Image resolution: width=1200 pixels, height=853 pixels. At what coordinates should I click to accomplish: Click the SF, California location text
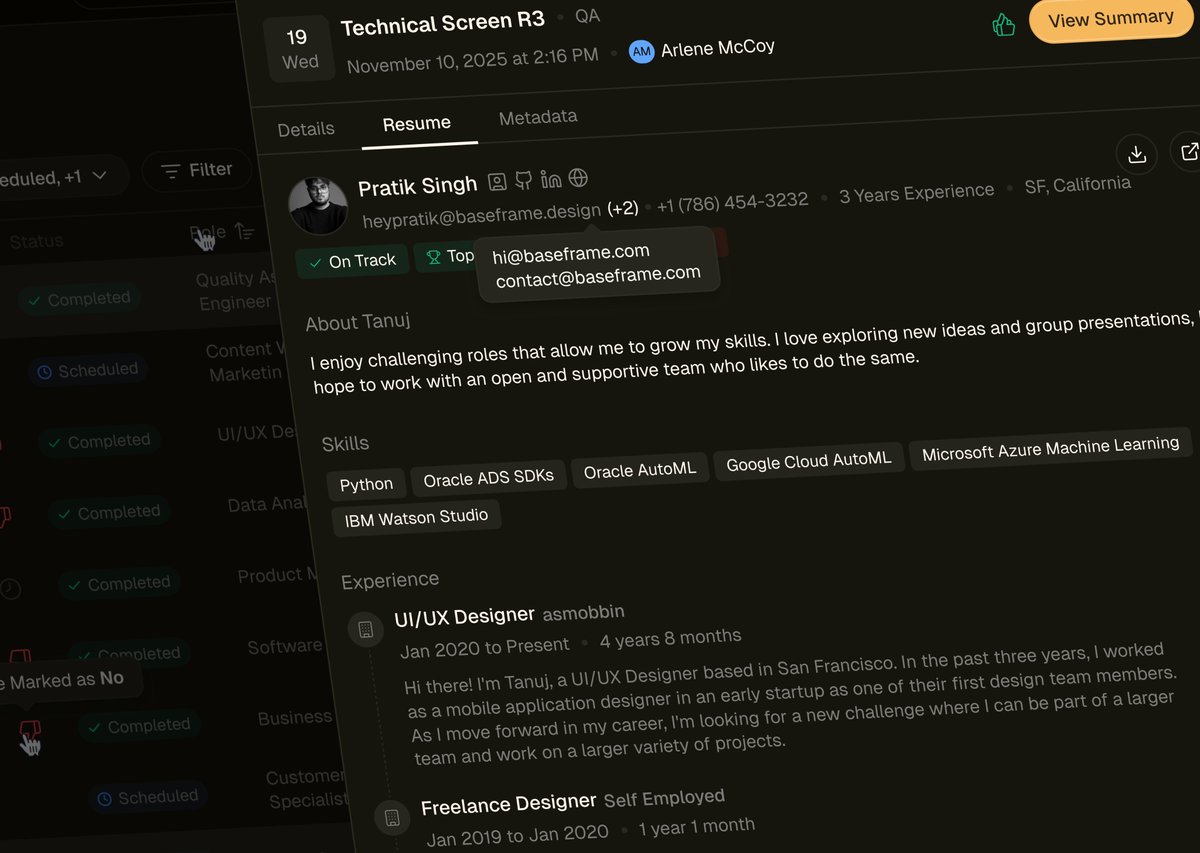click(x=1078, y=186)
